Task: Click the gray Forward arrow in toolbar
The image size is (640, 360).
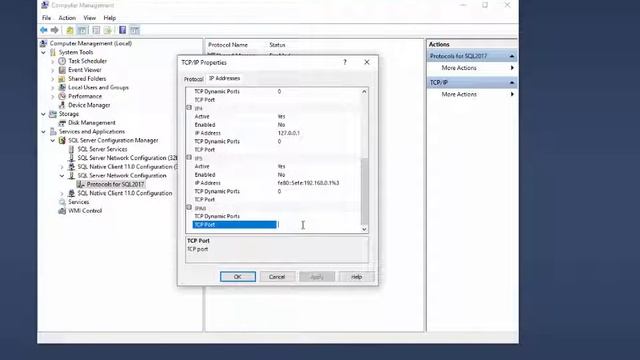Action: 55,30
